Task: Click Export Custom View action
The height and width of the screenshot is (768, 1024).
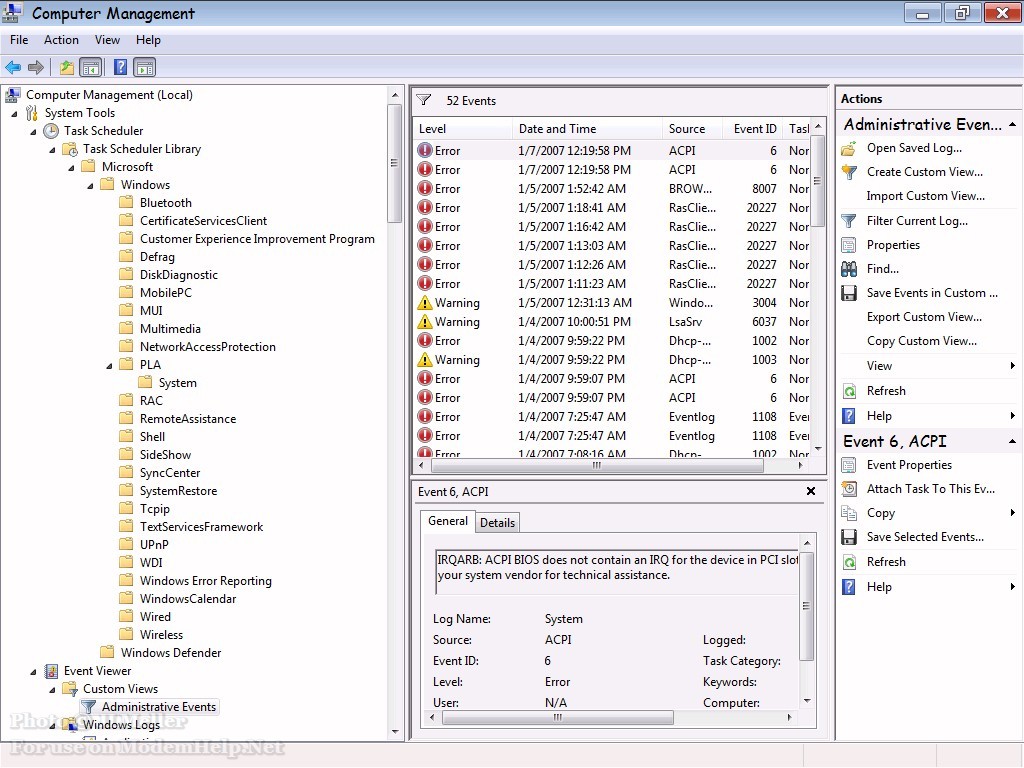Action: tap(923, 317)
